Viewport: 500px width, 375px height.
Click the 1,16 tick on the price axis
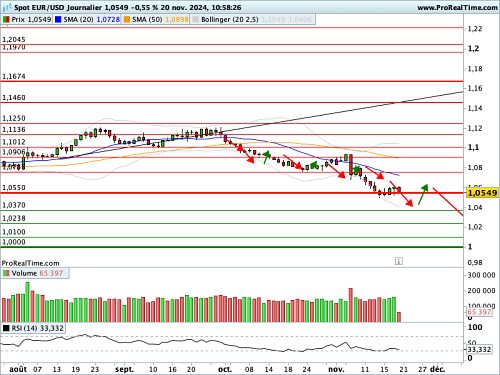(x=475, y=88)
